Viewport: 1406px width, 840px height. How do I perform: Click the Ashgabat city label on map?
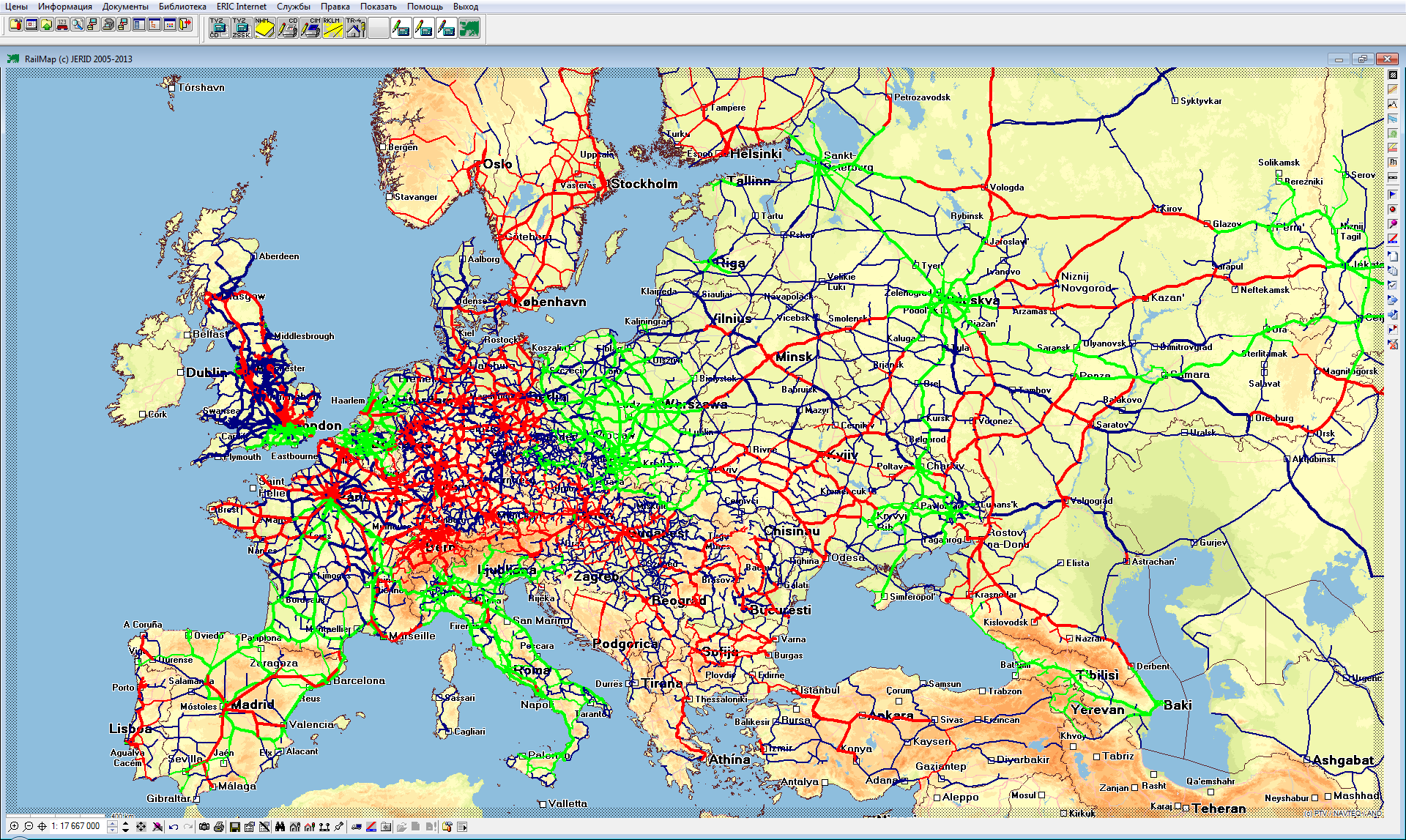pos(1343,760)
